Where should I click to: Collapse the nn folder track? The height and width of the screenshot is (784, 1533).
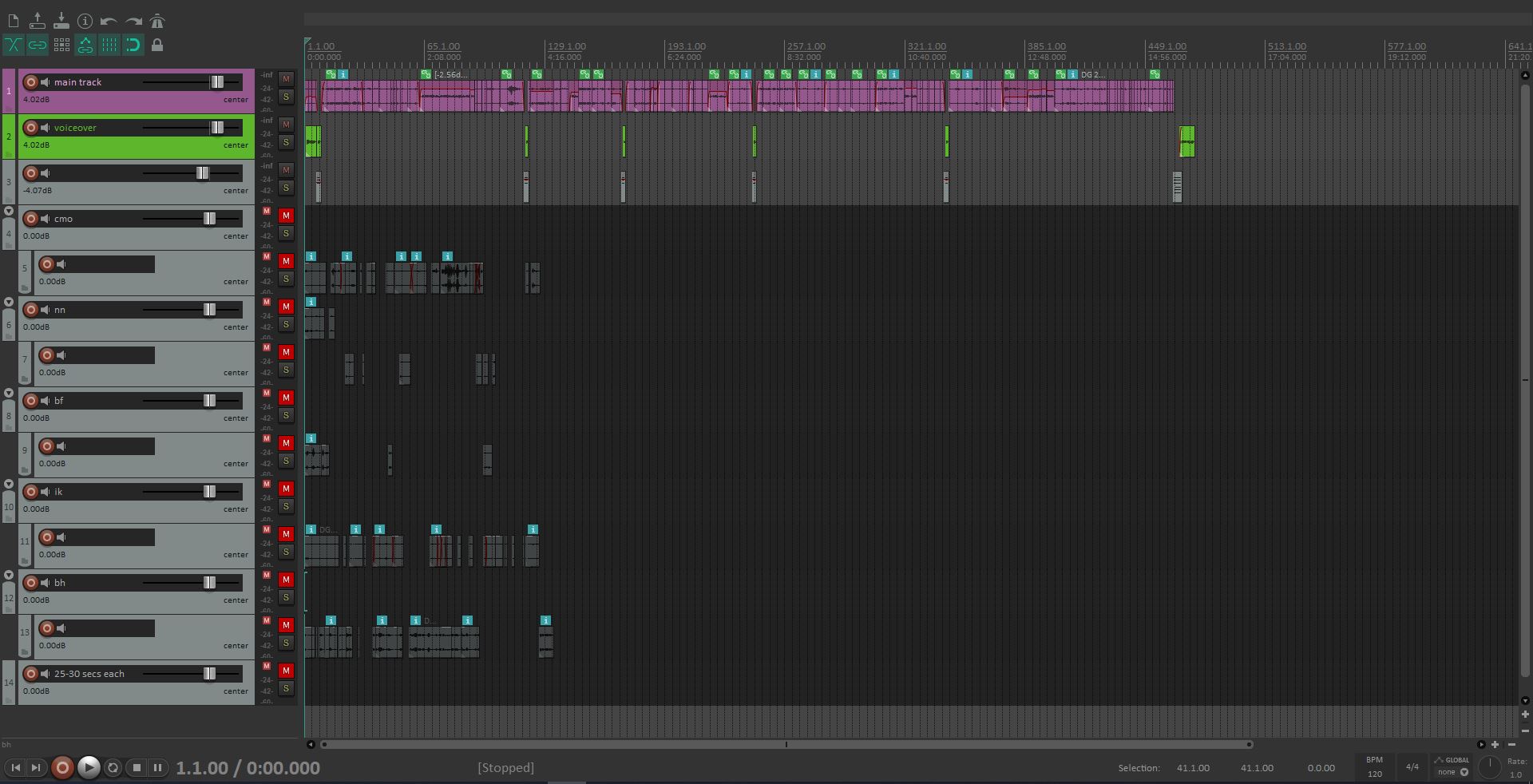9,303
